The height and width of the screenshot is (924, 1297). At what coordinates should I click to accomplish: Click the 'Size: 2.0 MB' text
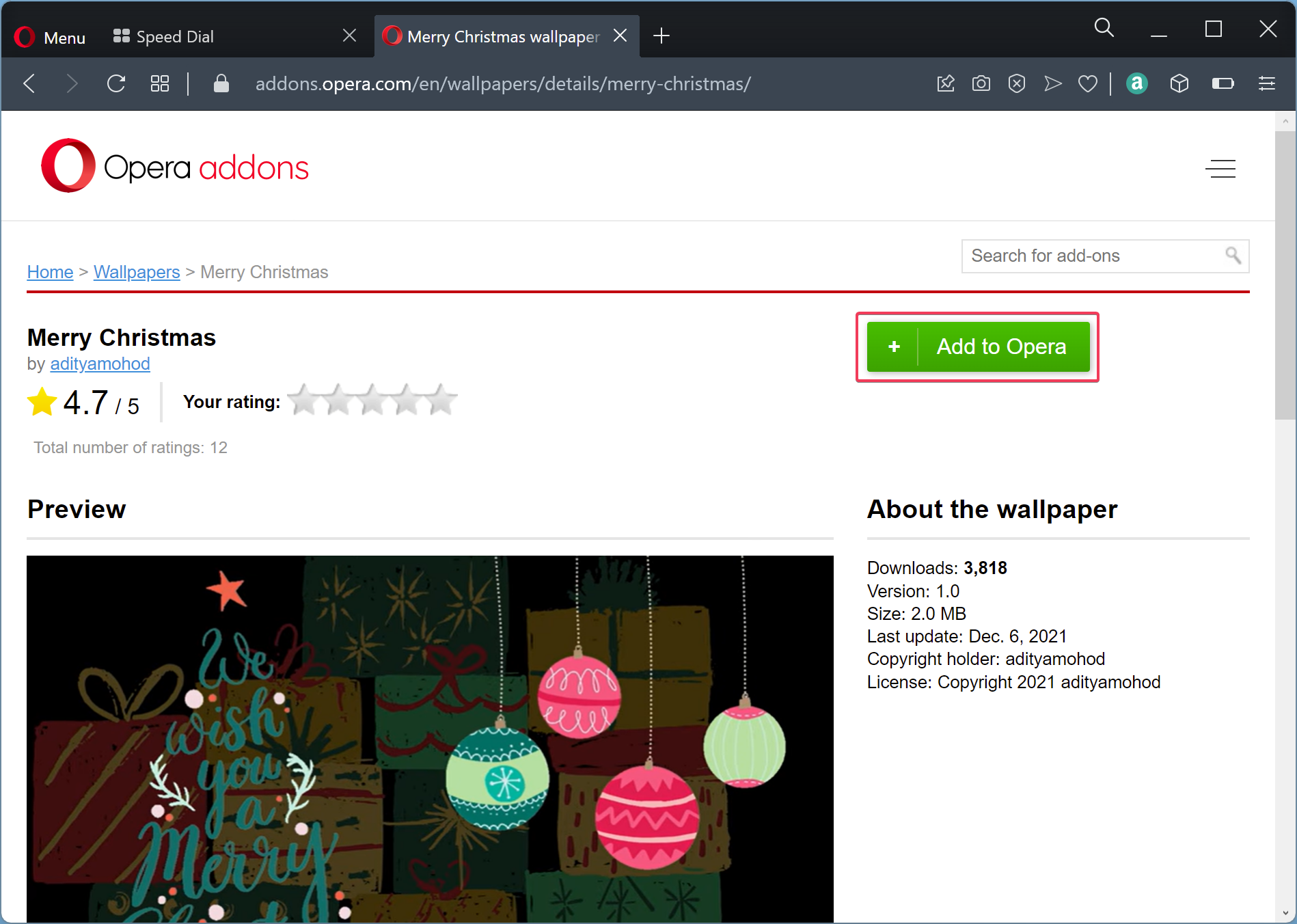(x=916, y=614)
